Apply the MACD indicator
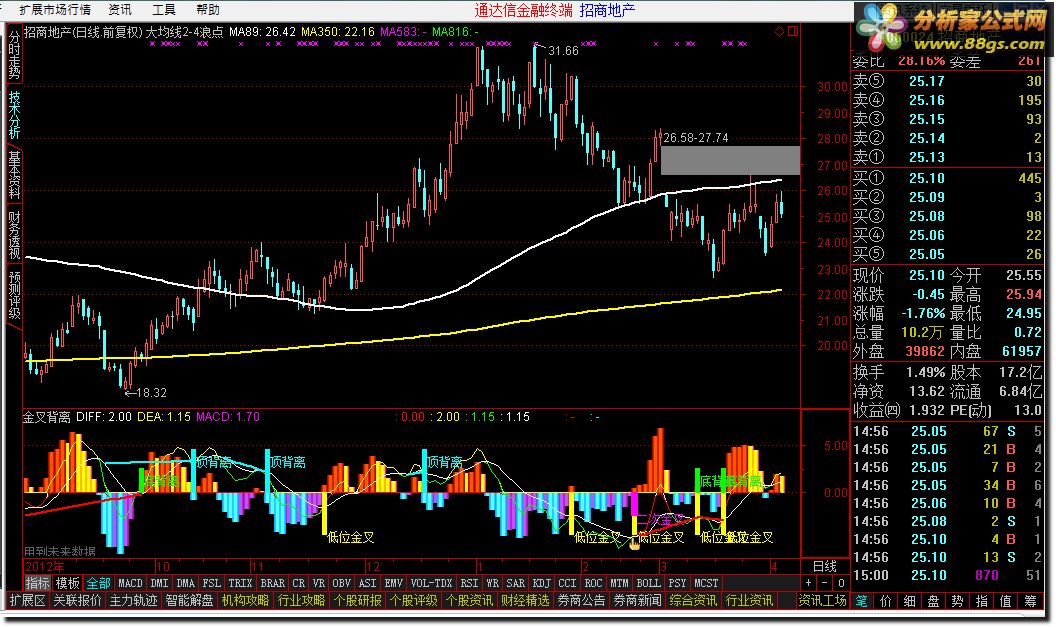 coord(130,583)
